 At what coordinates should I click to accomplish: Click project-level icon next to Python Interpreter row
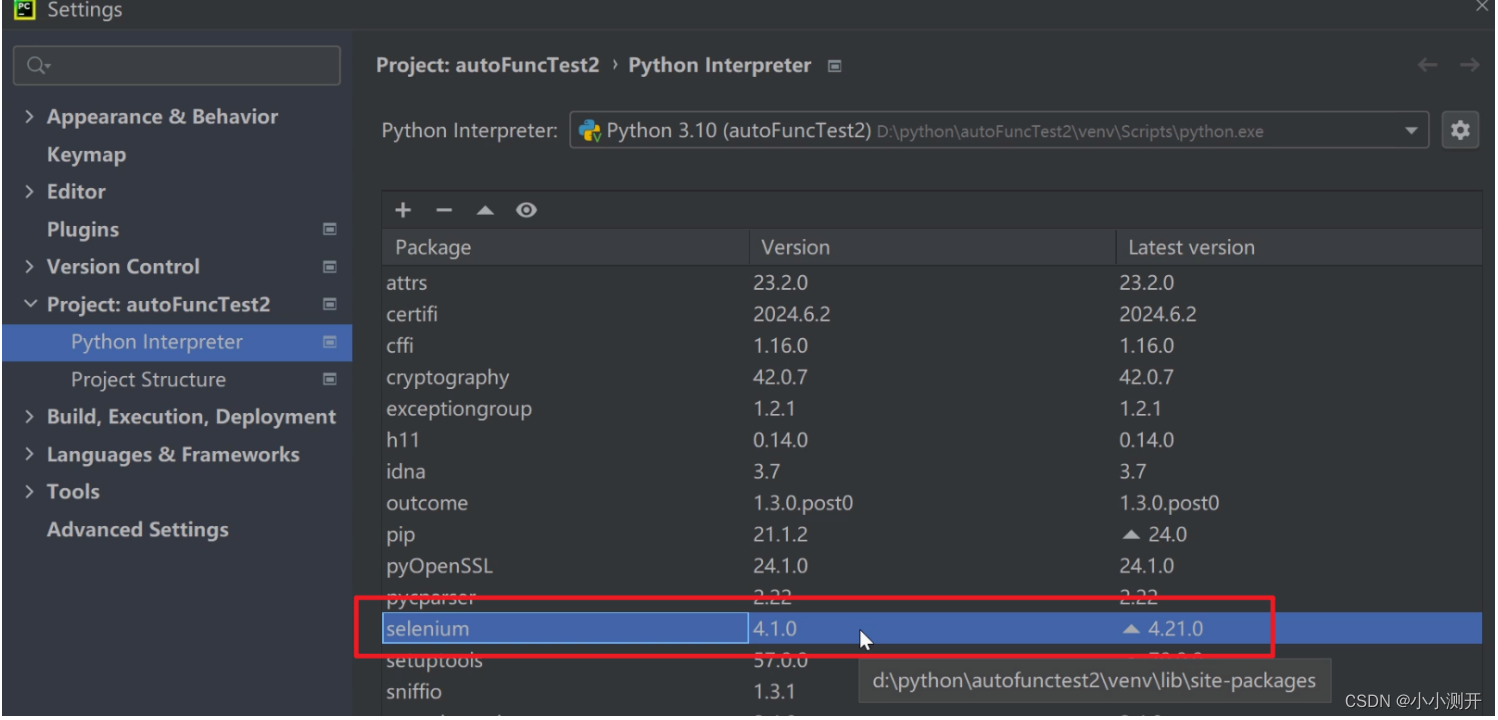pyautogui.click(x=329, y=342)
